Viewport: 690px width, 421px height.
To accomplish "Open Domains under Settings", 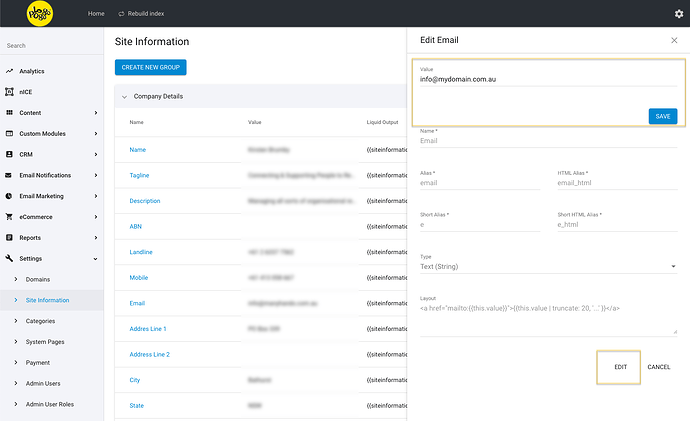I will 38,279.
